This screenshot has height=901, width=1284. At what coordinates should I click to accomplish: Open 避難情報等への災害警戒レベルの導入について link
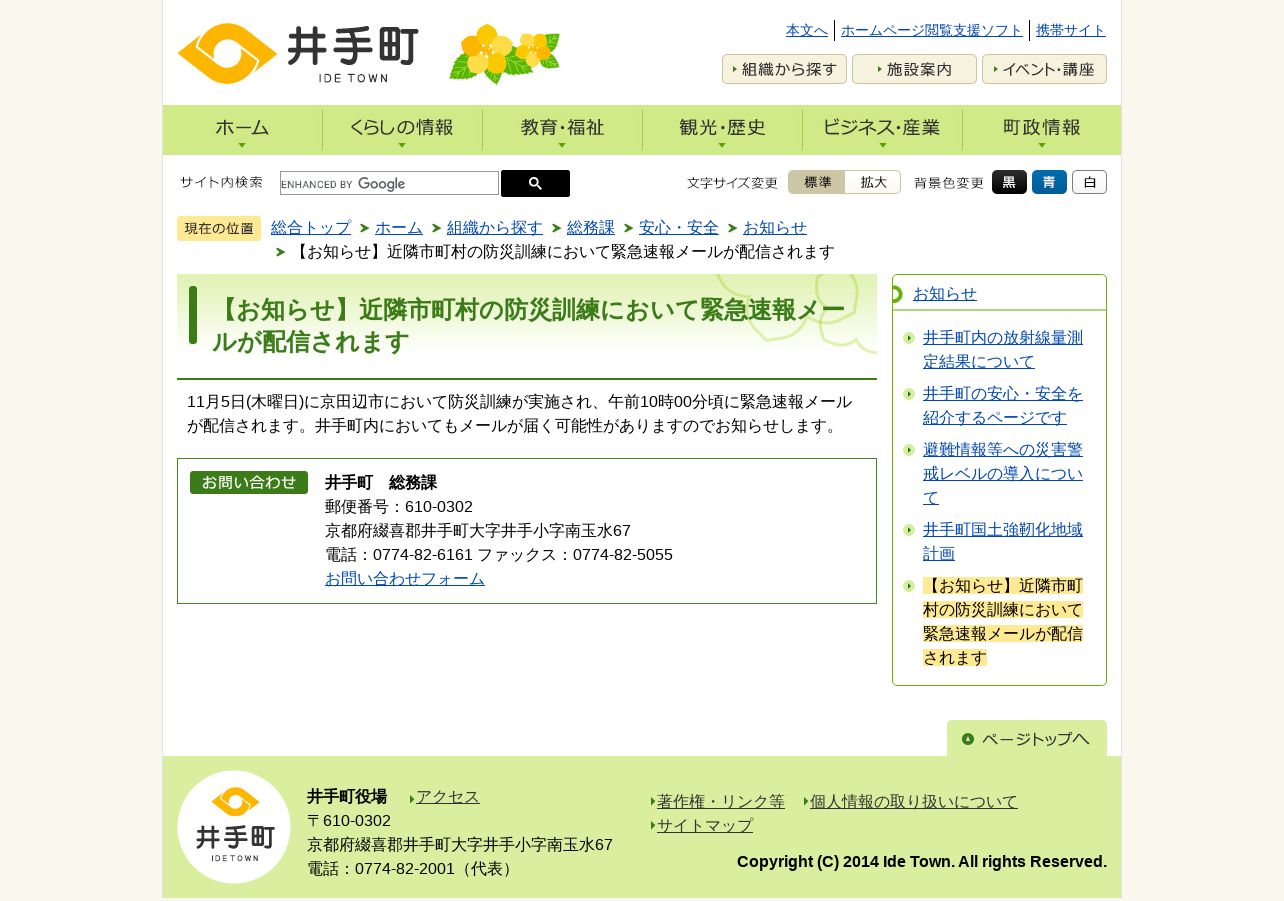1003,473
